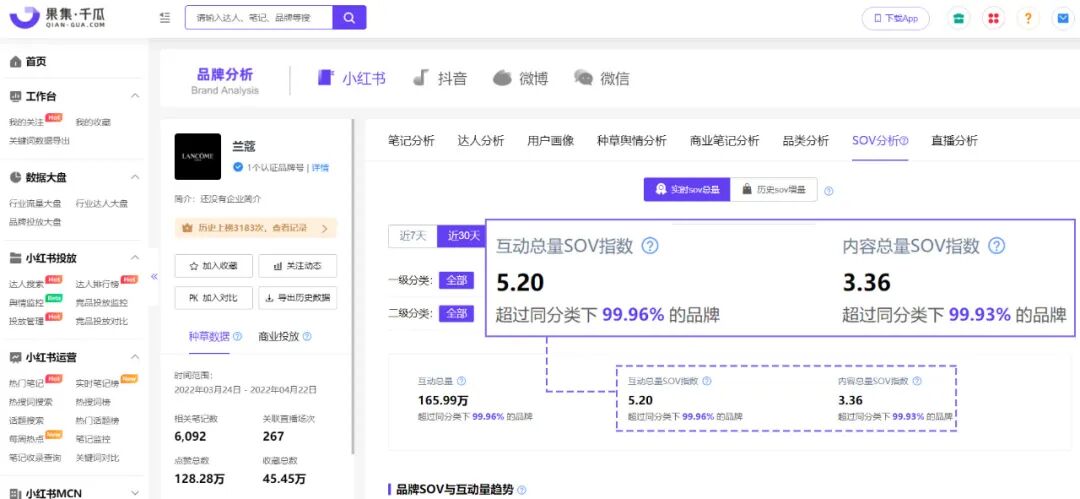Screen dimensions: 1080x499
Task: Click the Qian-Gua logo
Action: (x=57, y=18)
